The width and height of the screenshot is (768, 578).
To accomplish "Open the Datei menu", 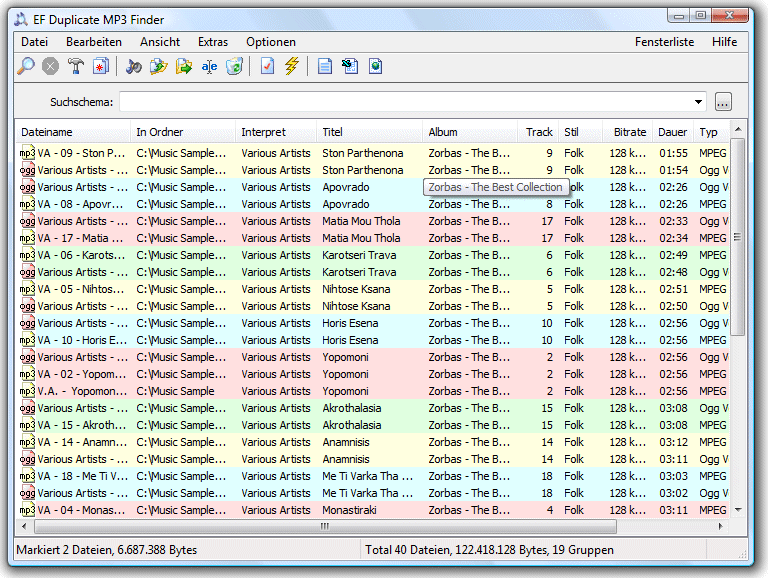I will point(34,42).
